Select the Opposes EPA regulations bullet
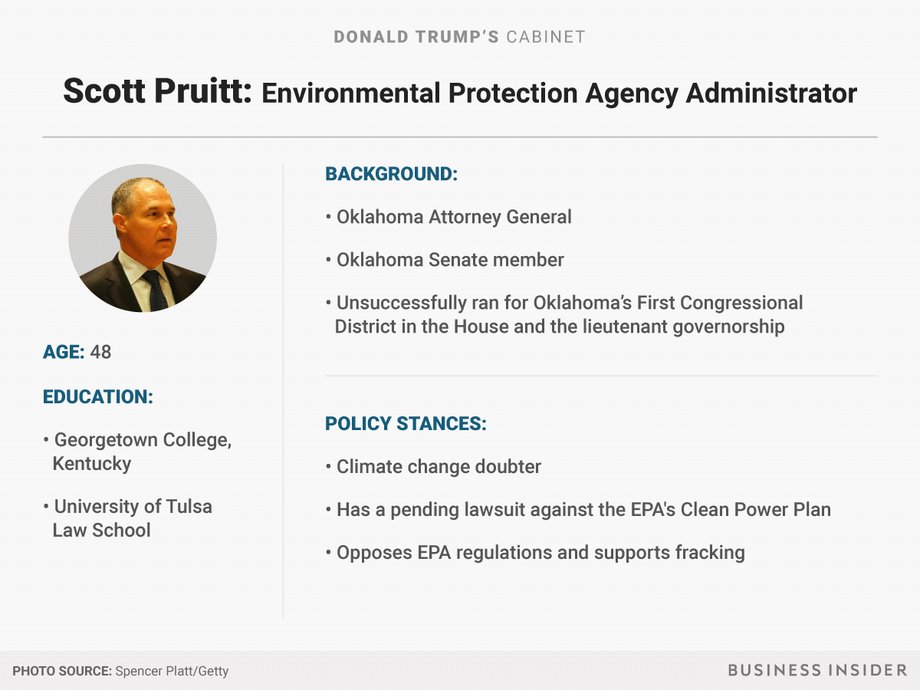Screen dimensions: 920x690 coord(535,553)
